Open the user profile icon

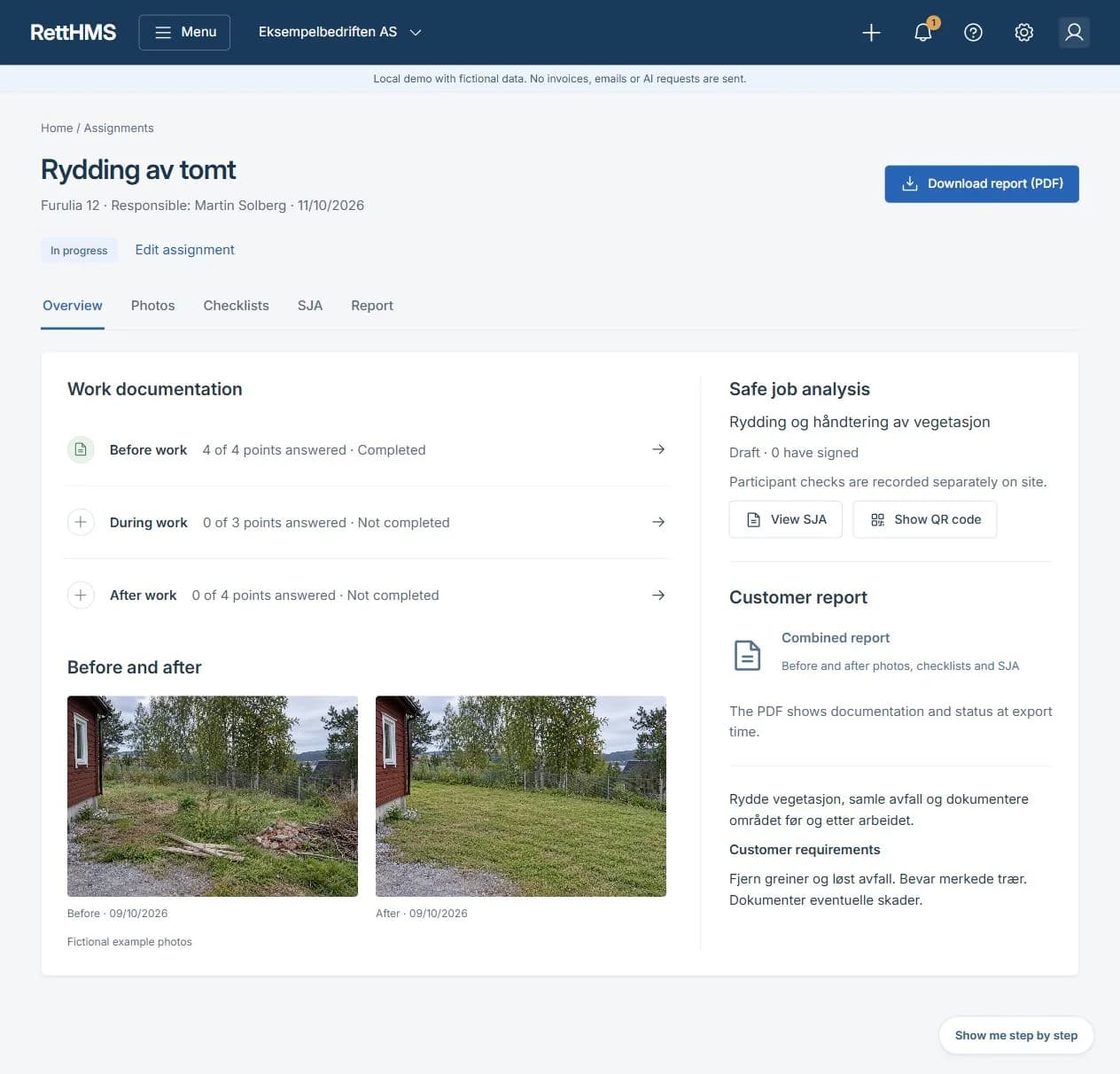1074,33
